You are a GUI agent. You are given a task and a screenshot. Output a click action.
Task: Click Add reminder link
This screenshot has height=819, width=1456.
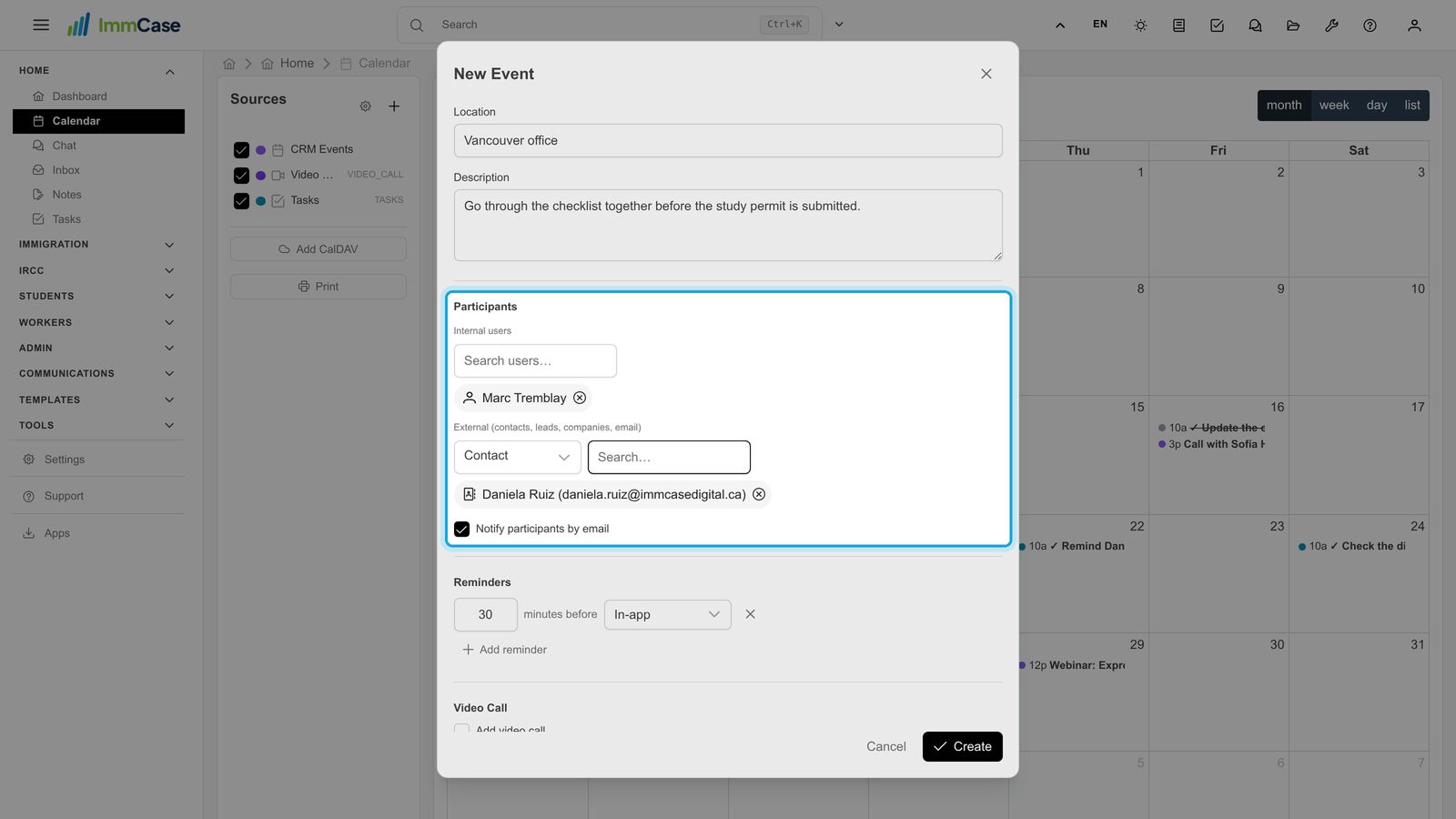[x=504, y=650]
